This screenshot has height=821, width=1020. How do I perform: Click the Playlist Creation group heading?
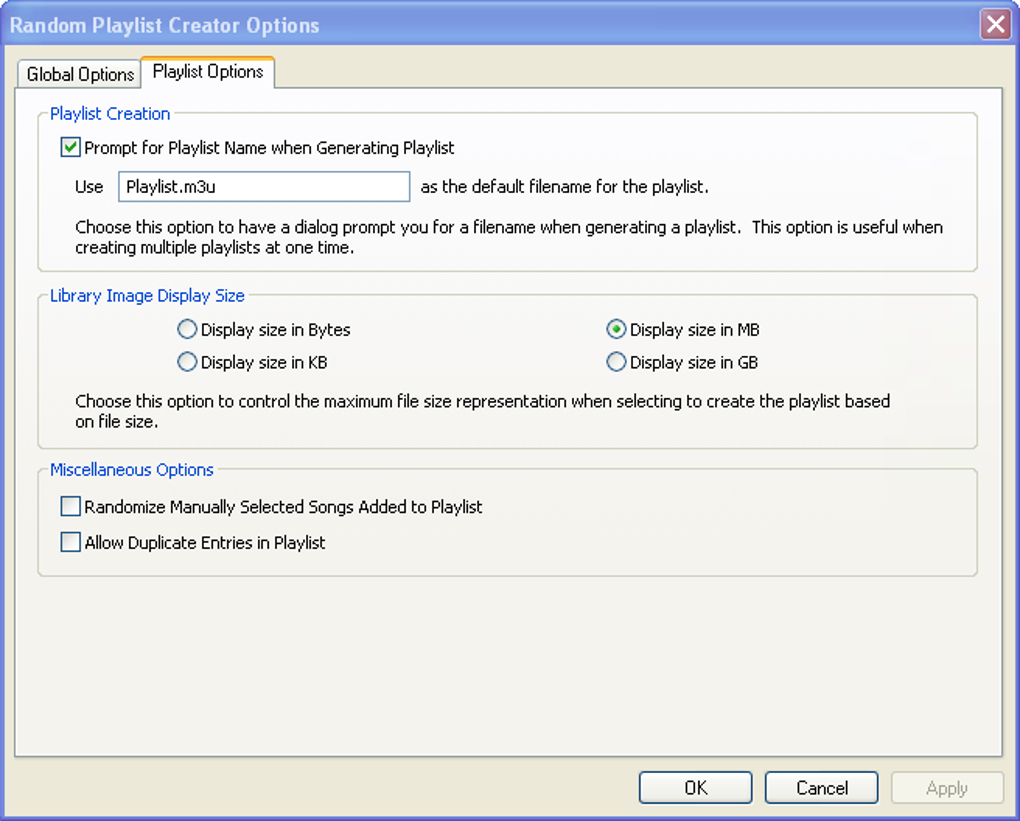pos(110,114)
